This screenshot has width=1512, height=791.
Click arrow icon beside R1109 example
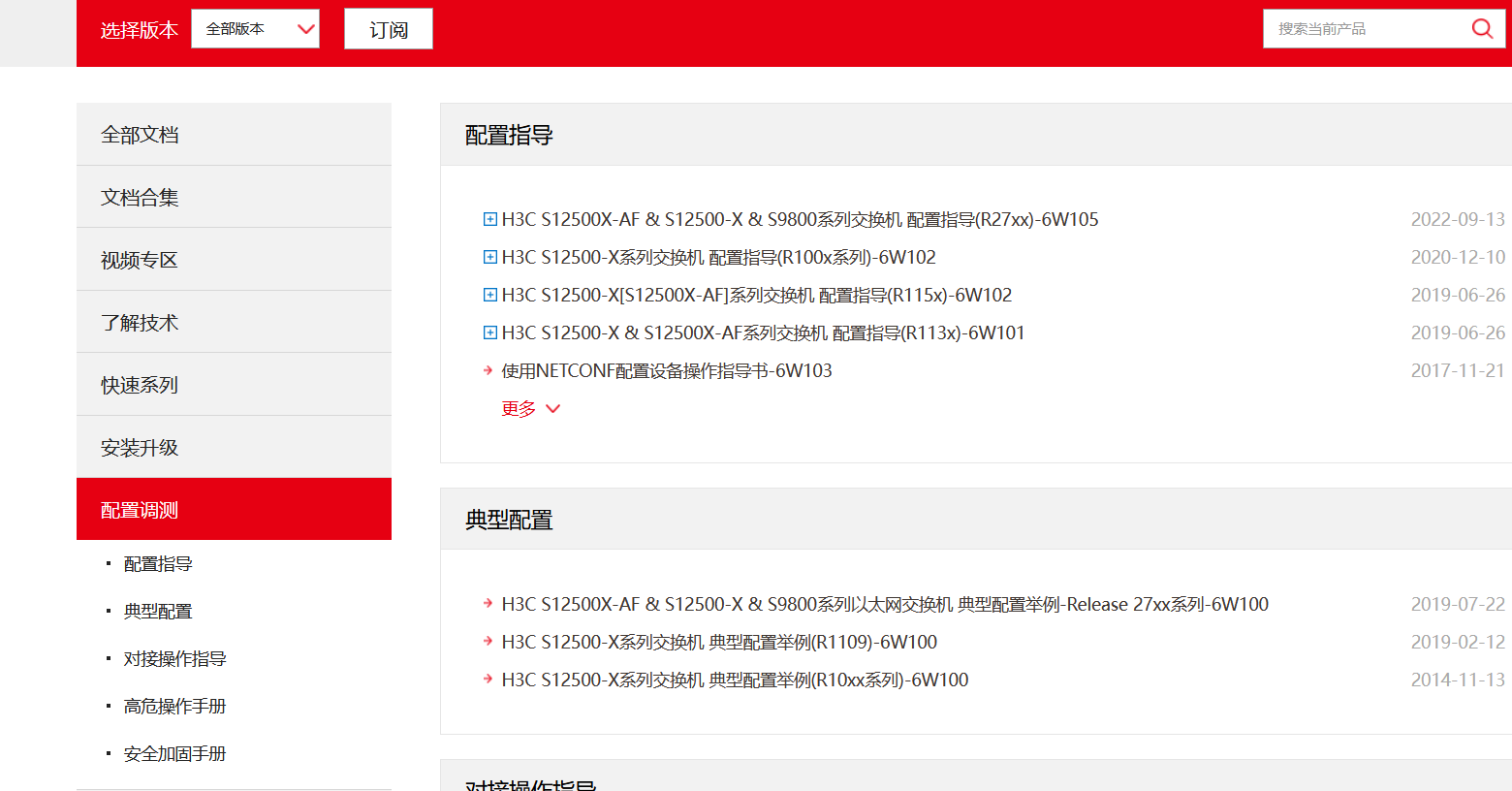pos(488,641)
